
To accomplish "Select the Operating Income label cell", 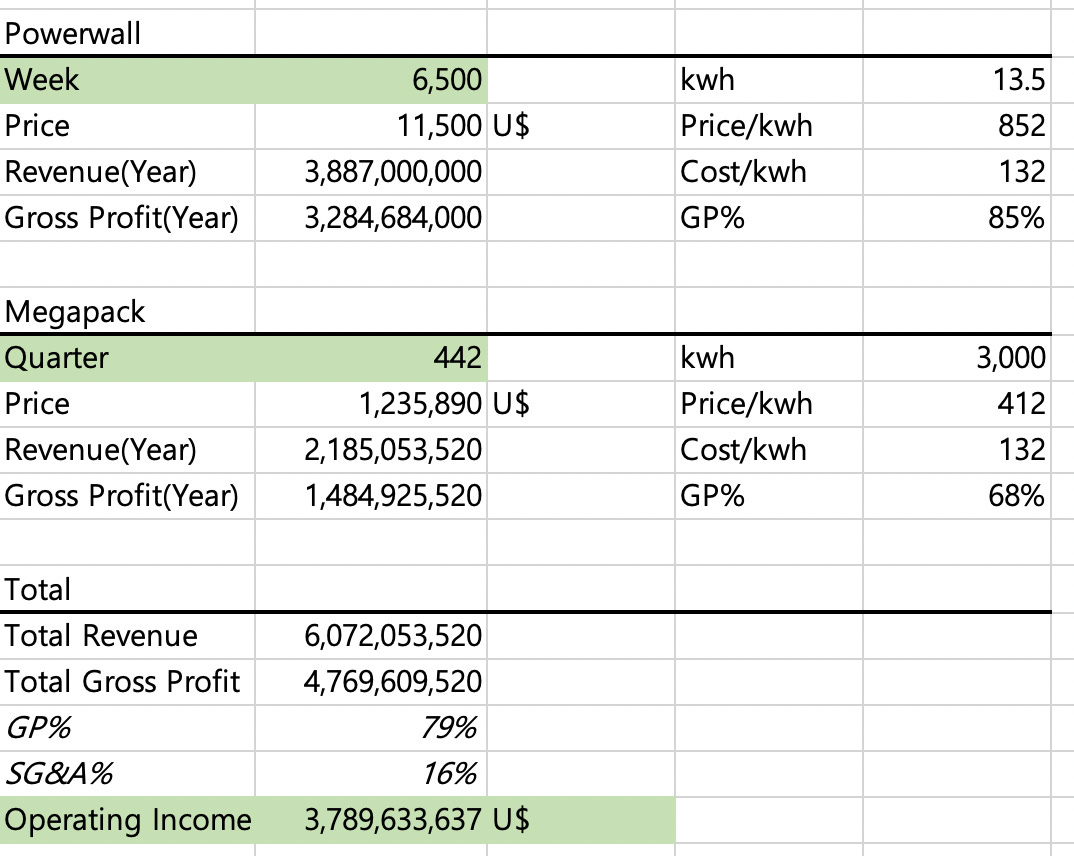I will click(x=127, y=820).
